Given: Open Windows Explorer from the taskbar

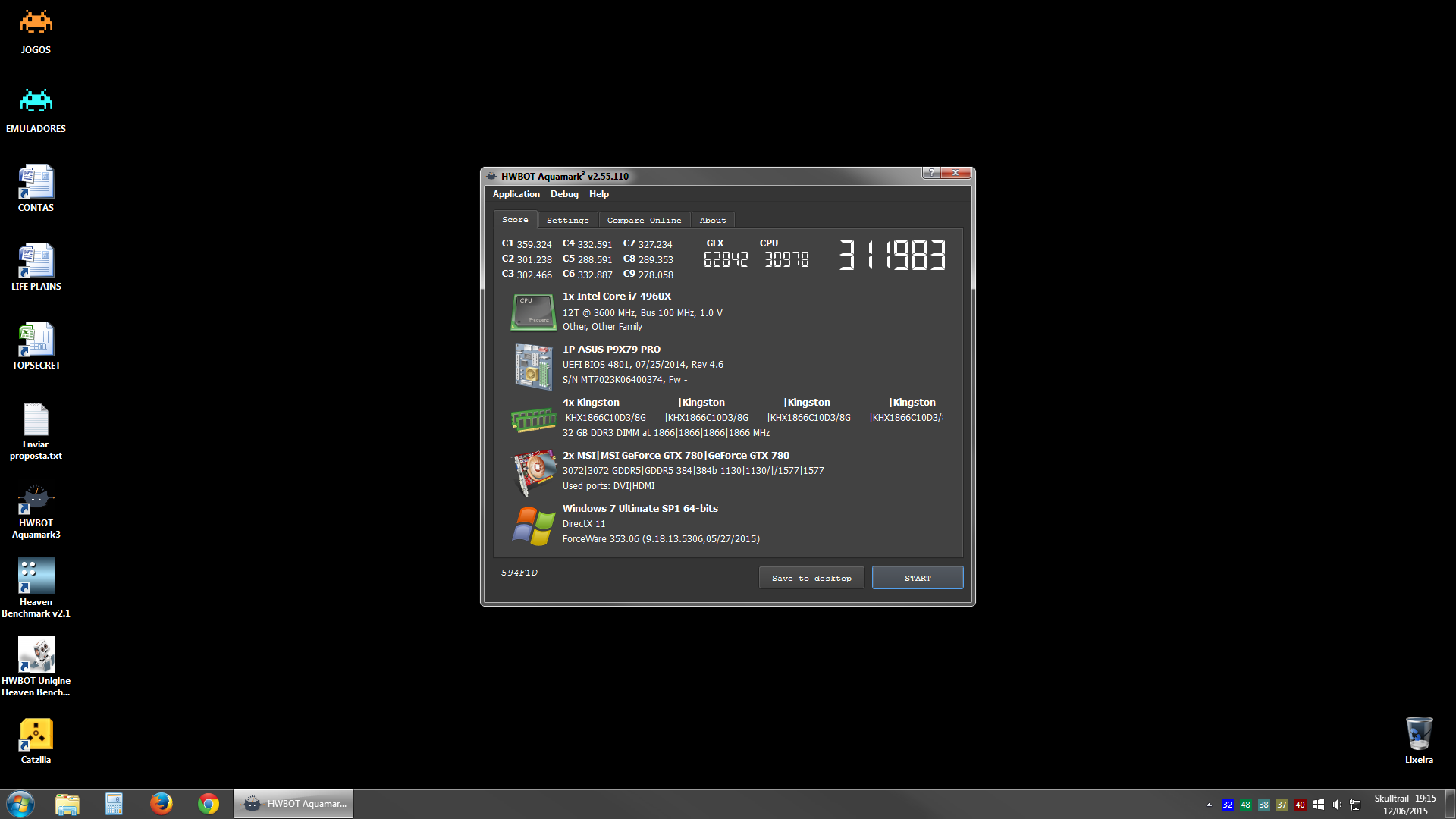Looking at the screenshot, I should click(x=67, y=804).
